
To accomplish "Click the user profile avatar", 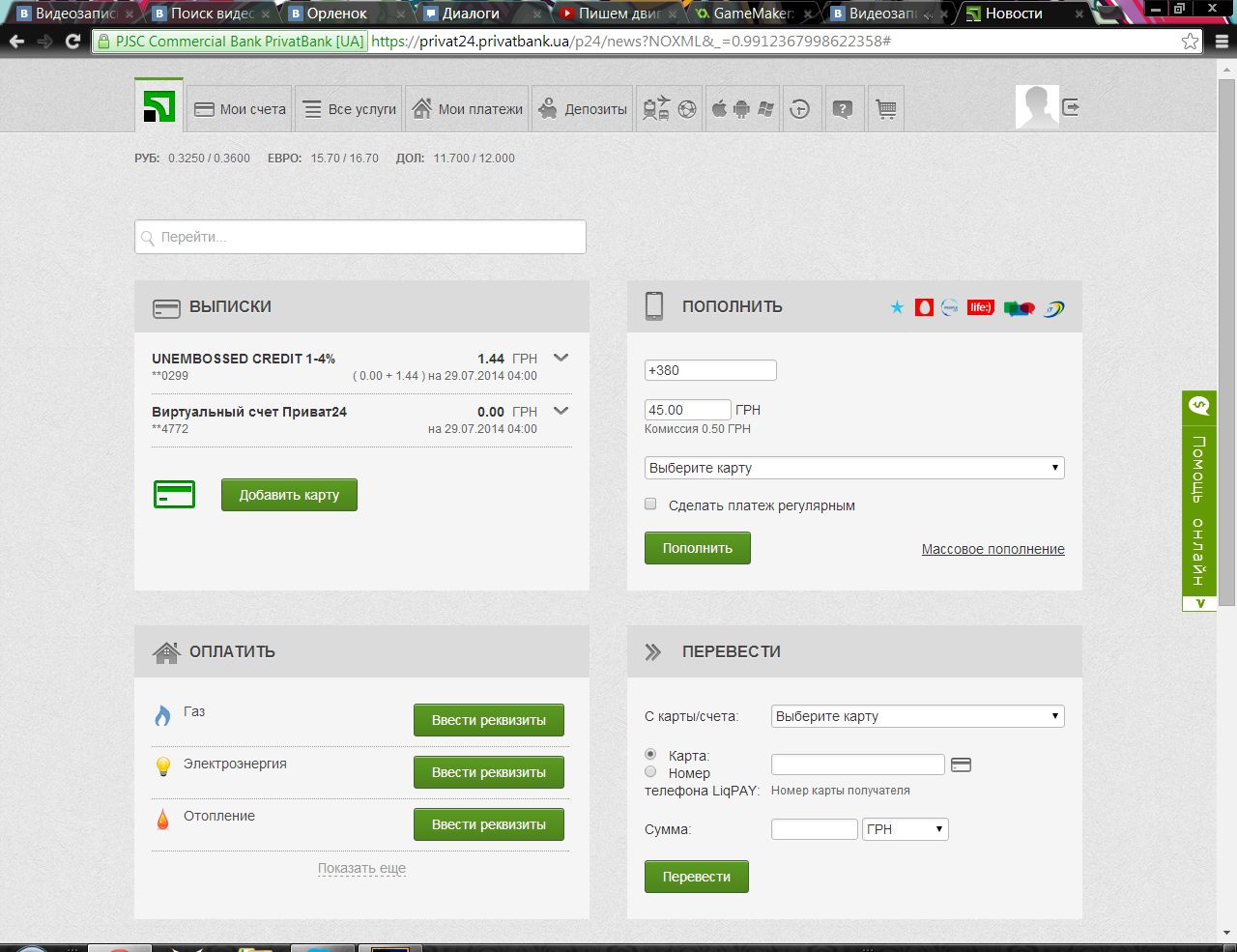I will coord(1037,106).
